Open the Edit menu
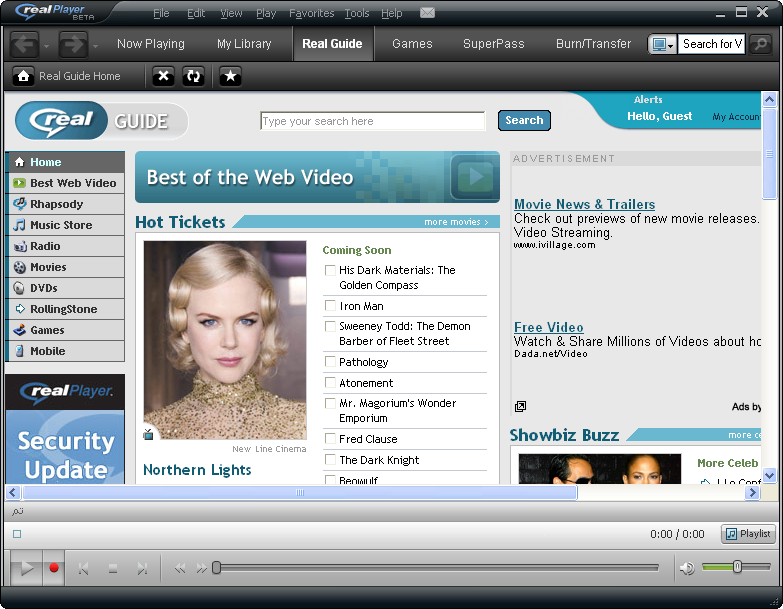783x609 pixels. (196, 13)
